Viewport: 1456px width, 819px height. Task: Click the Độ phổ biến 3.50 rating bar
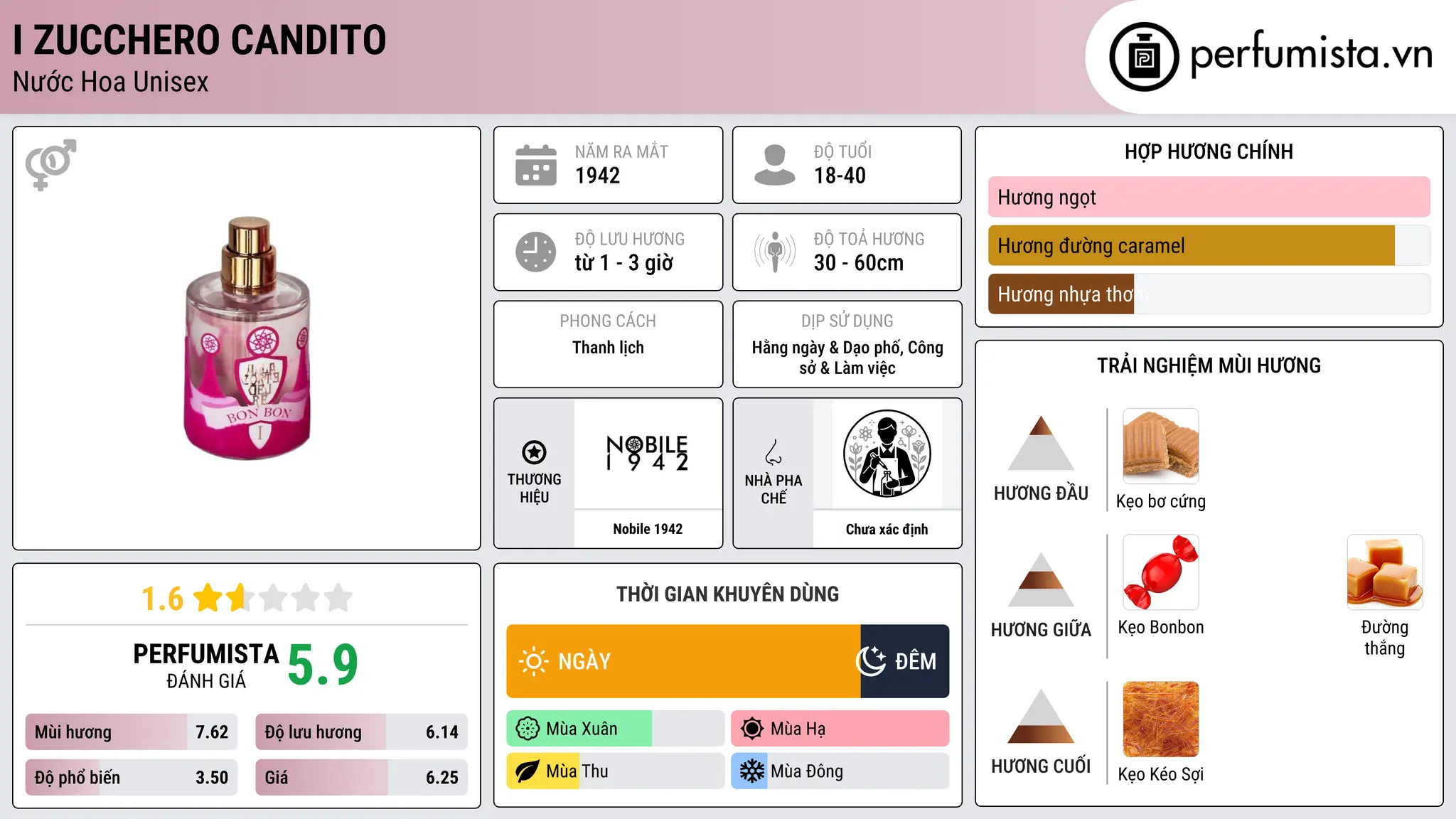[132, 777]
